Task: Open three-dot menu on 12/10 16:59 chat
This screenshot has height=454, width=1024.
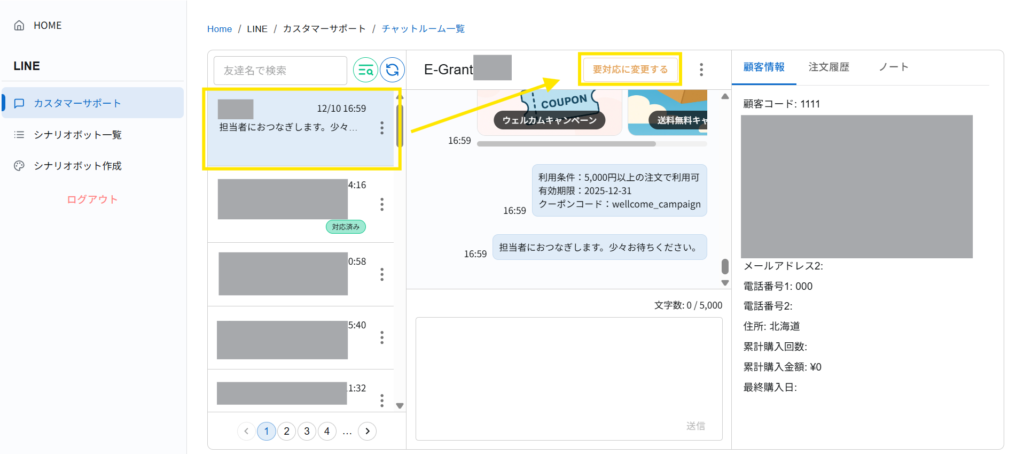Action: pos(382,128)
